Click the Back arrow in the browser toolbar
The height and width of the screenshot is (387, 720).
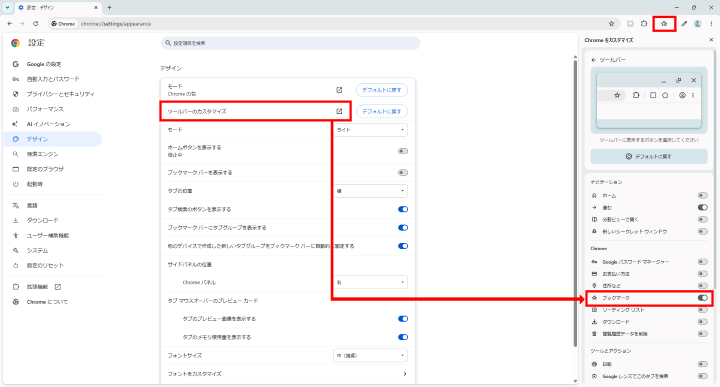coord(10,23)
